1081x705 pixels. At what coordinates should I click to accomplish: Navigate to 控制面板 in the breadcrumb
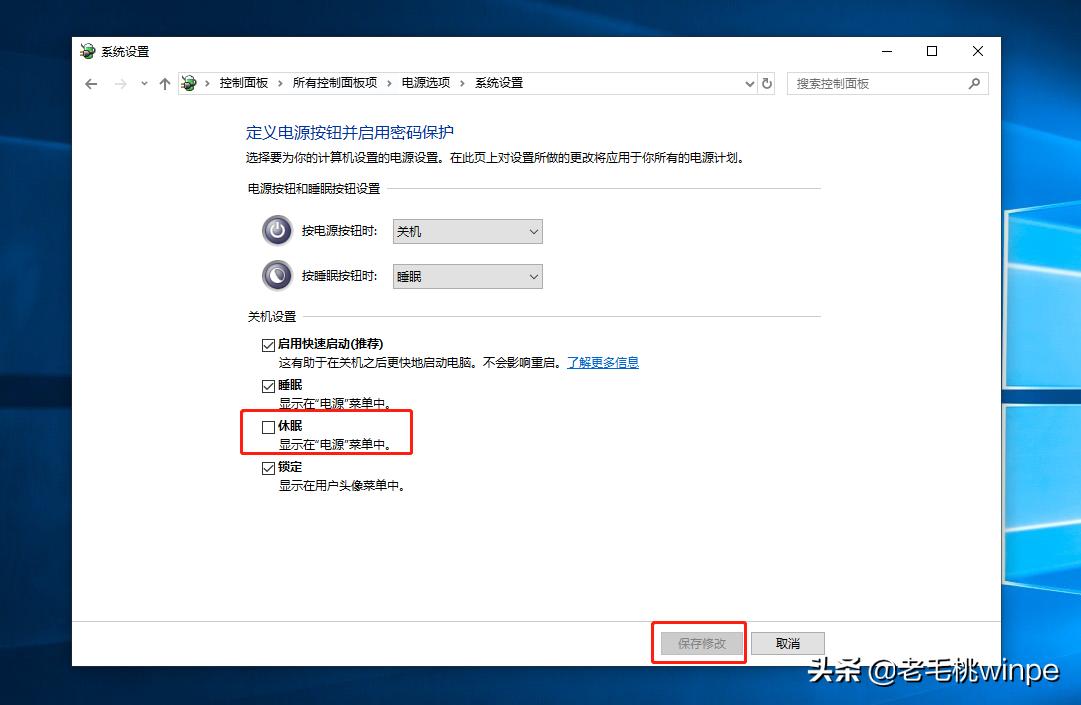pyautogui.click(x=244, y=83)
